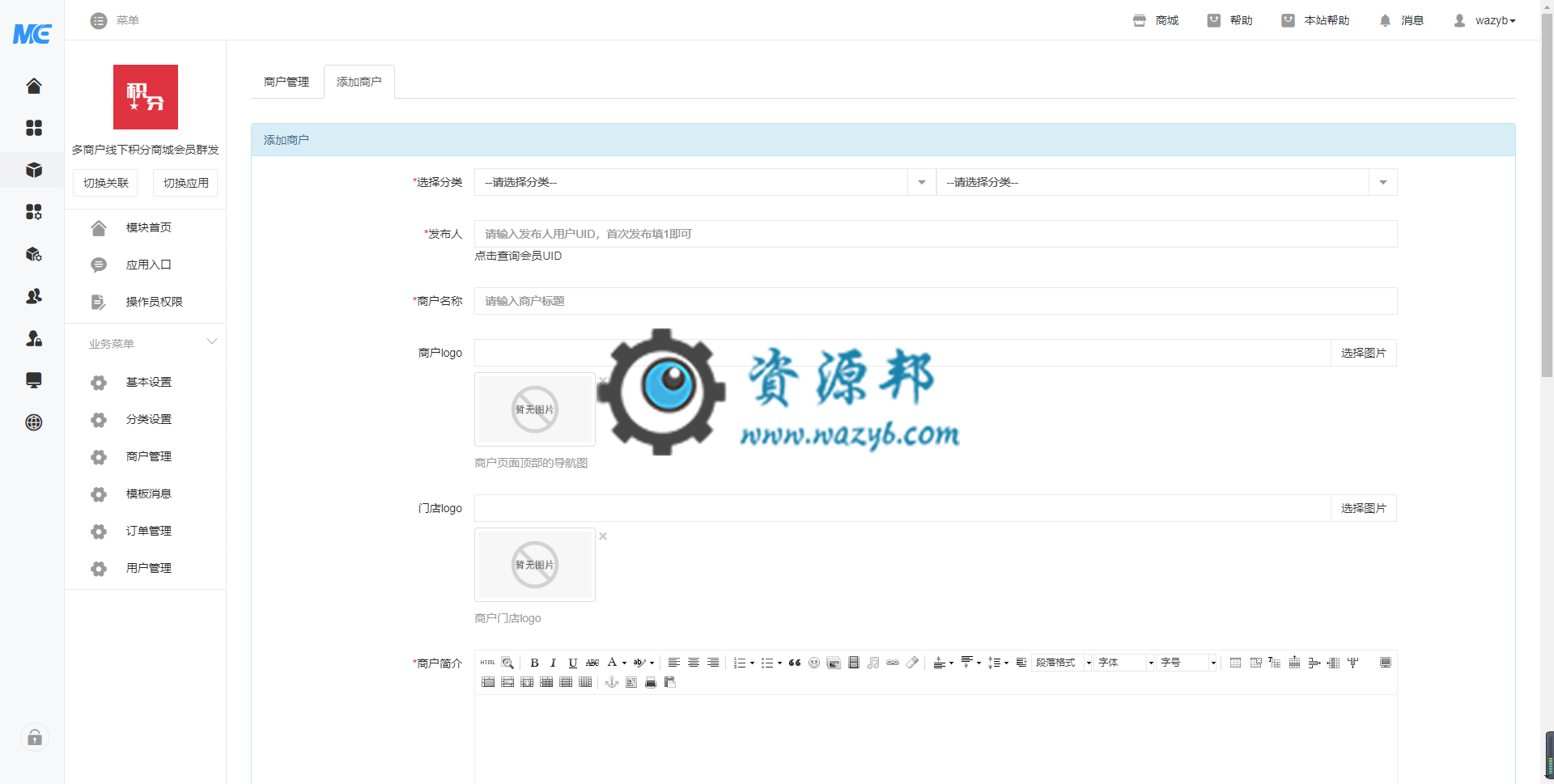1554x784 pixels.
Task: Click the italic icon in editor toolbar
Action: (x=553, y=663)
